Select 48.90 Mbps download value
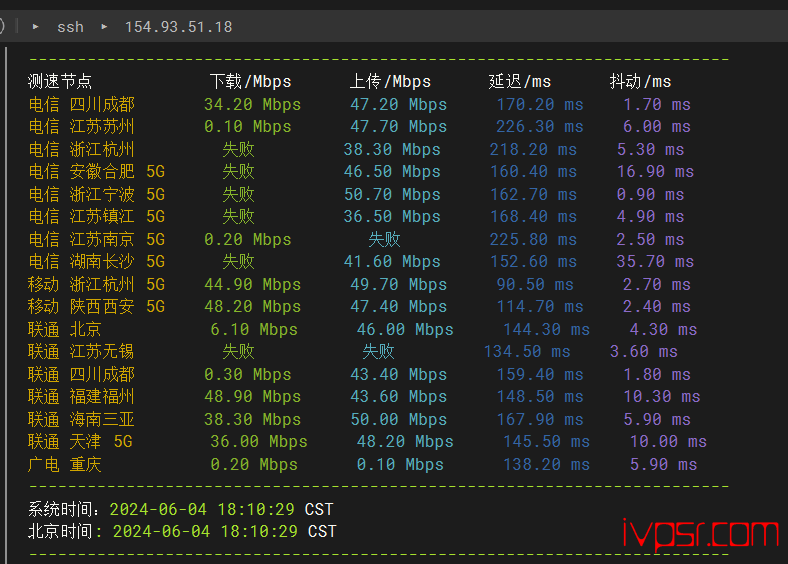This screenshot has height=564, width=788. point(252,397)
